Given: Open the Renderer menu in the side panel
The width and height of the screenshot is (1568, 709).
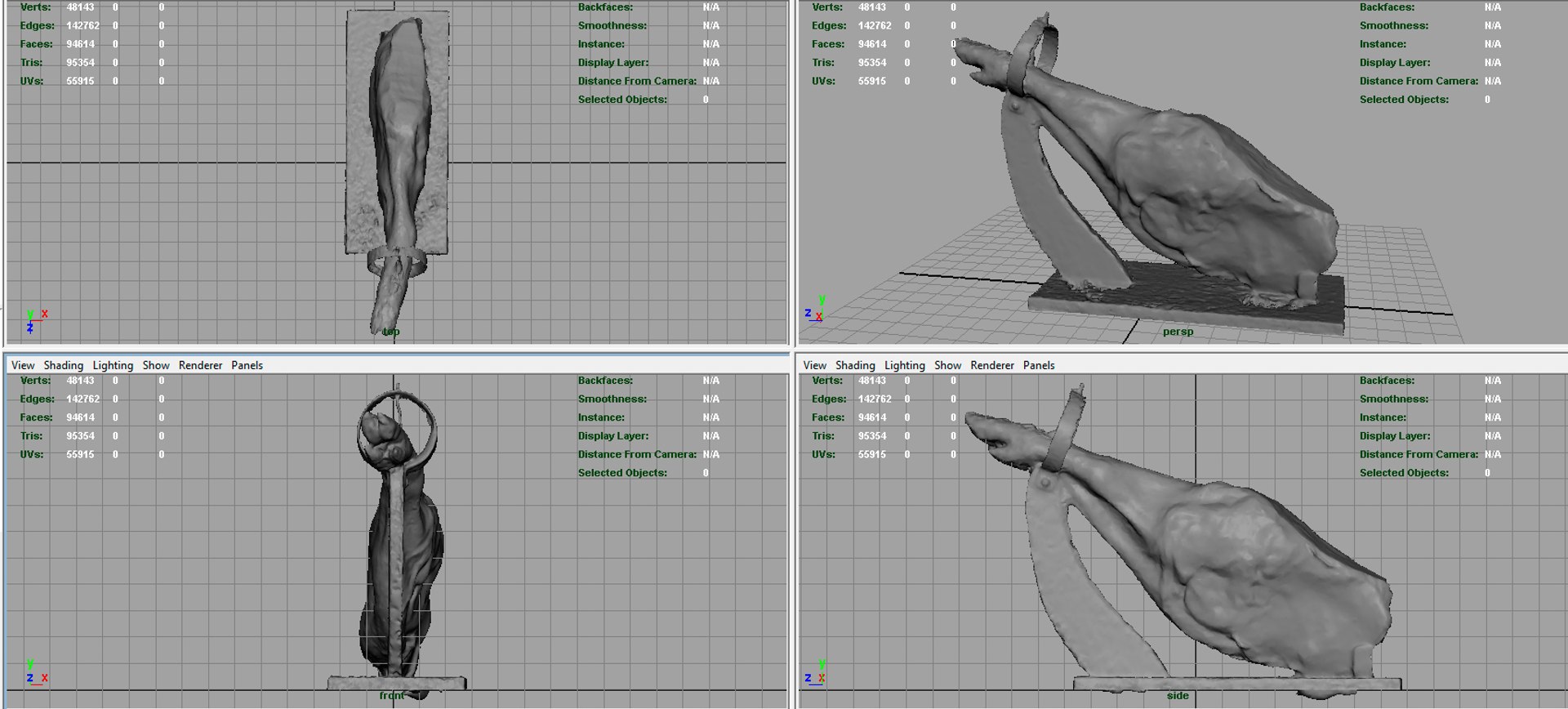Looking at the screenshot, I should pos(993,365).
